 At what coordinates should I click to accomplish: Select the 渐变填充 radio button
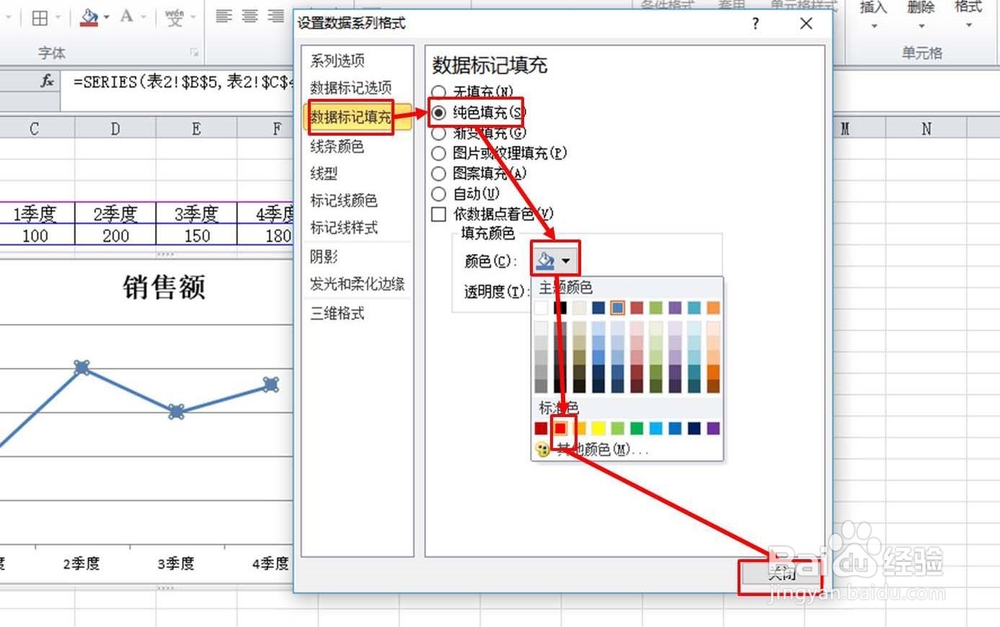click(439, 133)
